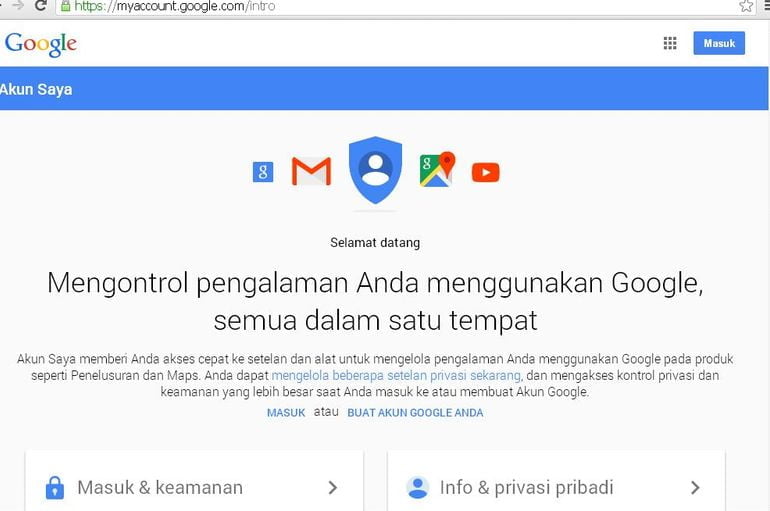
Task: Open BUAT AKUN GOOGLE ANDA link
Action: [x=415, y=413]
